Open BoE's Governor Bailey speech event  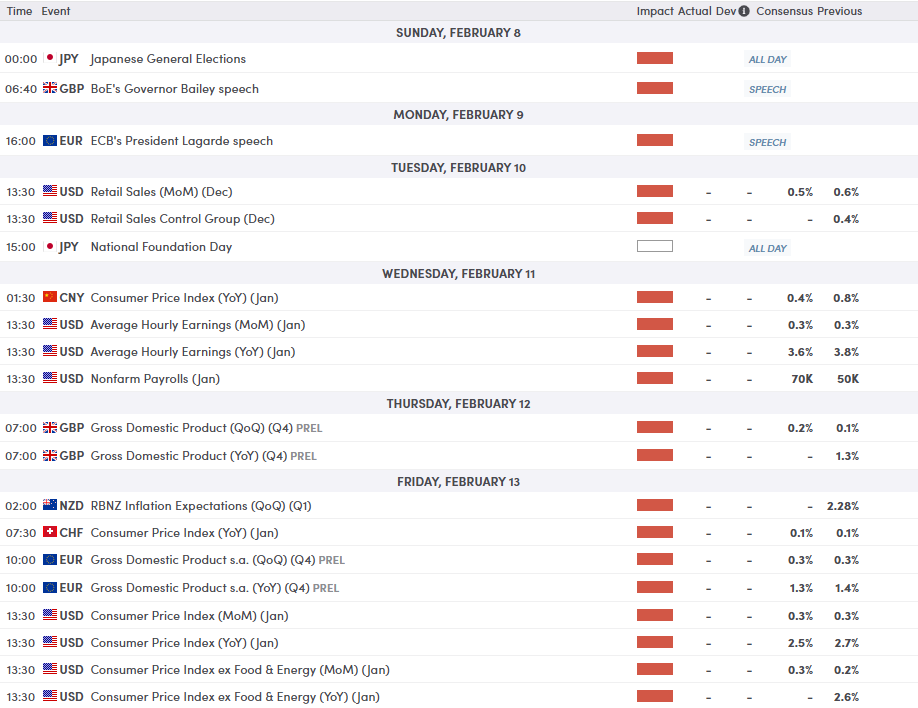(174, 88)
